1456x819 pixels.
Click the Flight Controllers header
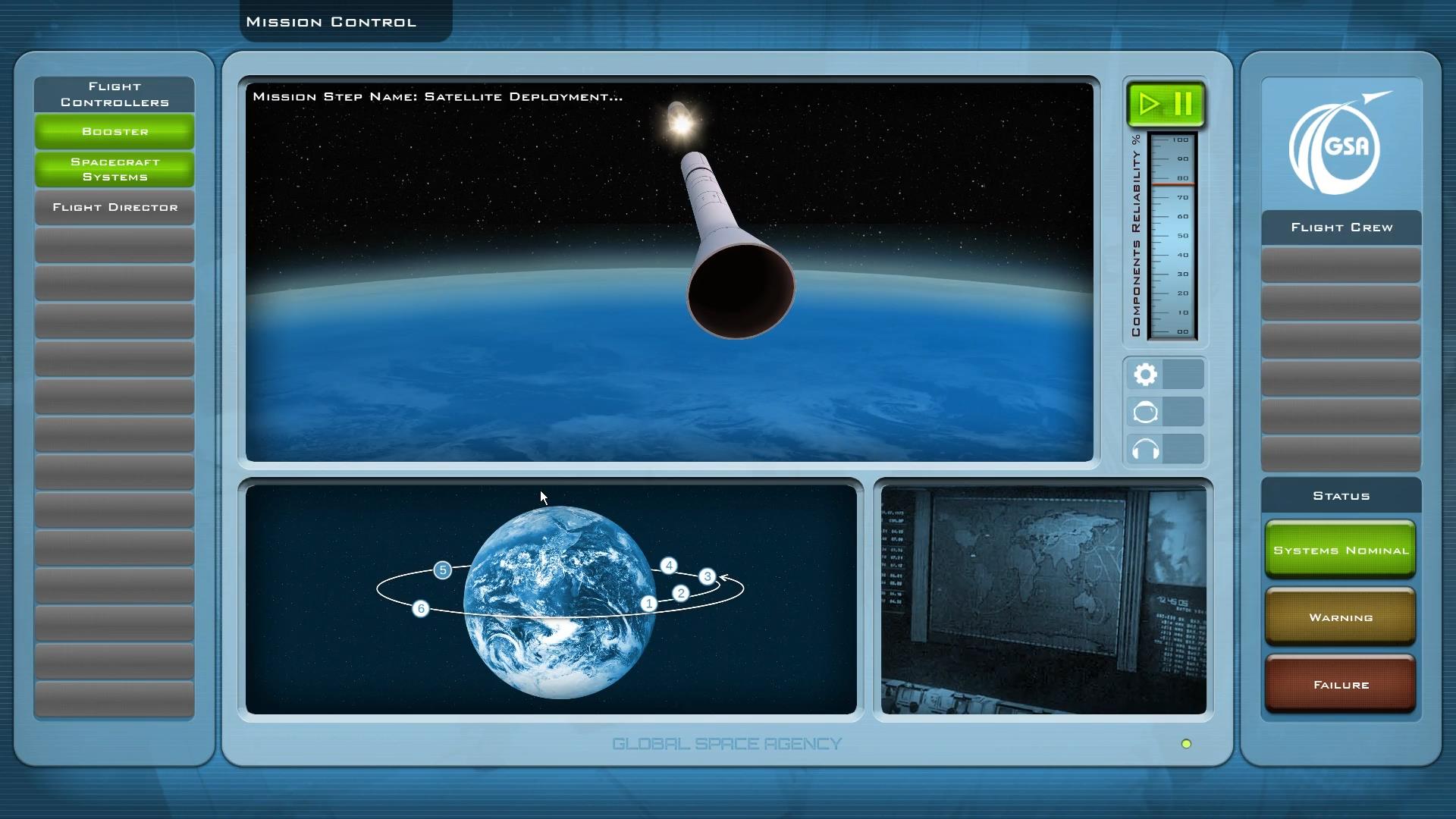(115, 94)
